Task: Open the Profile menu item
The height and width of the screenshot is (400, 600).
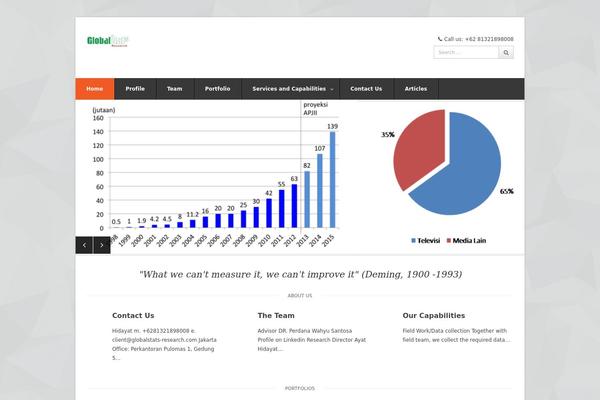Action: [x=135, y=89]
